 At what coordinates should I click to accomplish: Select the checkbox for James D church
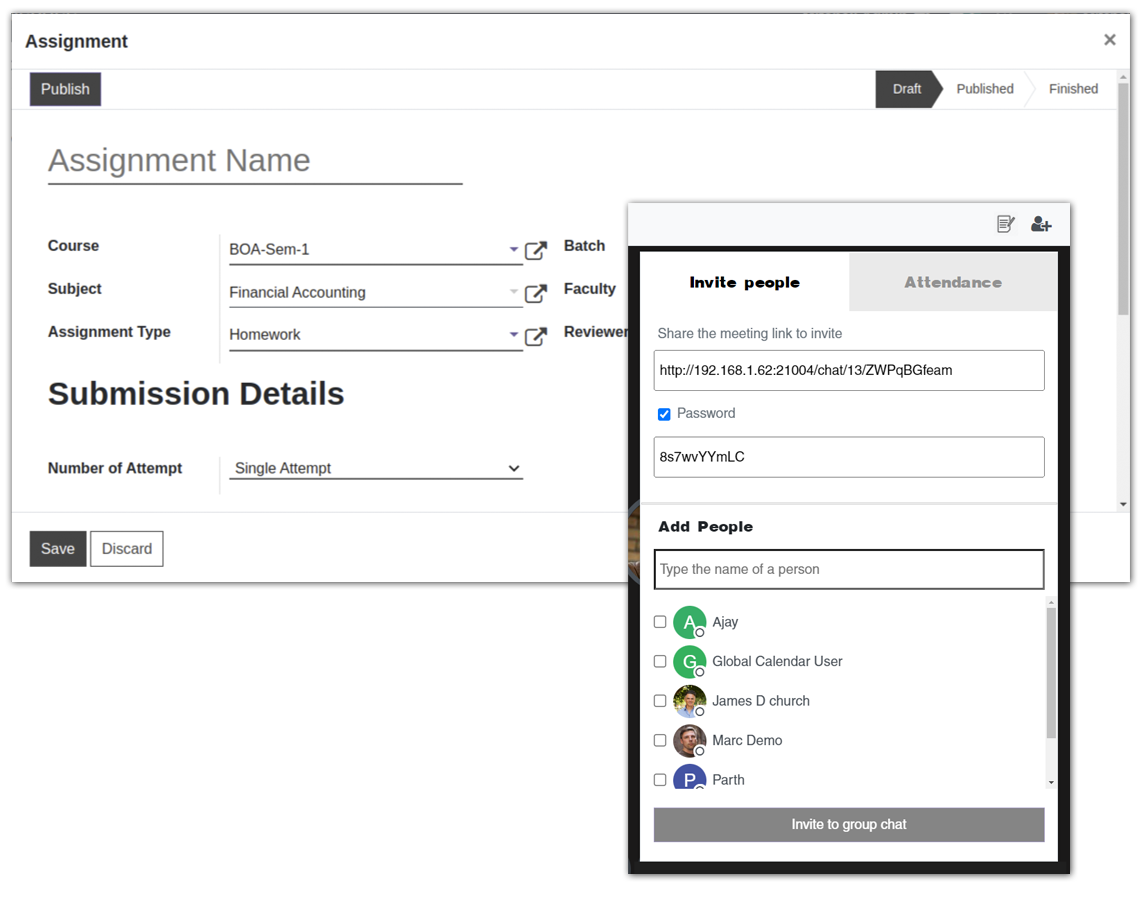point(660,700)
